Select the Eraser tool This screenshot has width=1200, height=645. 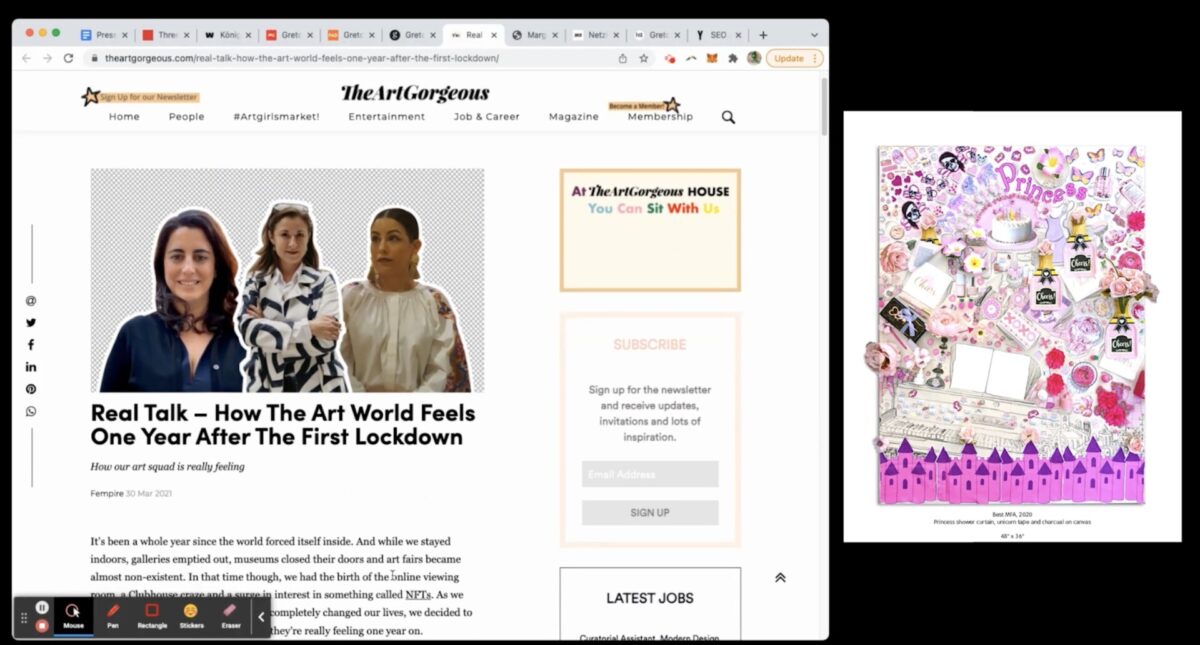(x=231, y=616)
